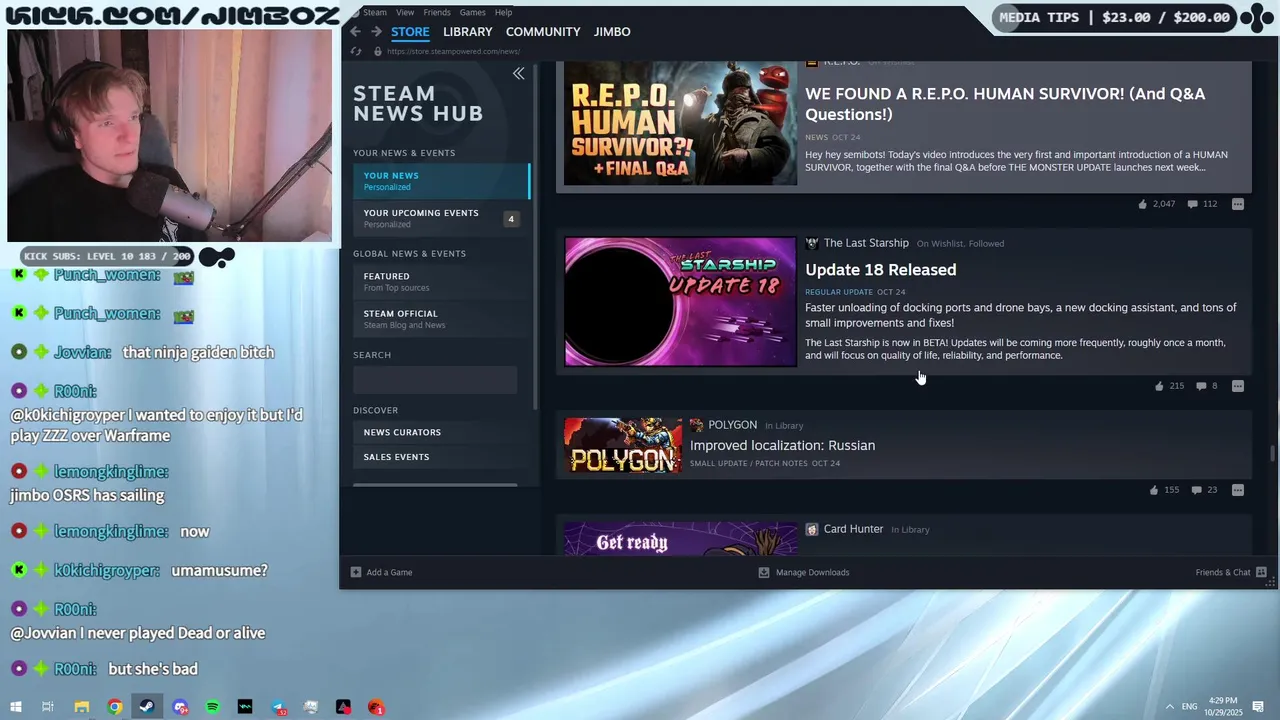Switch to the LIBRARY tab

tap(468, 32)
